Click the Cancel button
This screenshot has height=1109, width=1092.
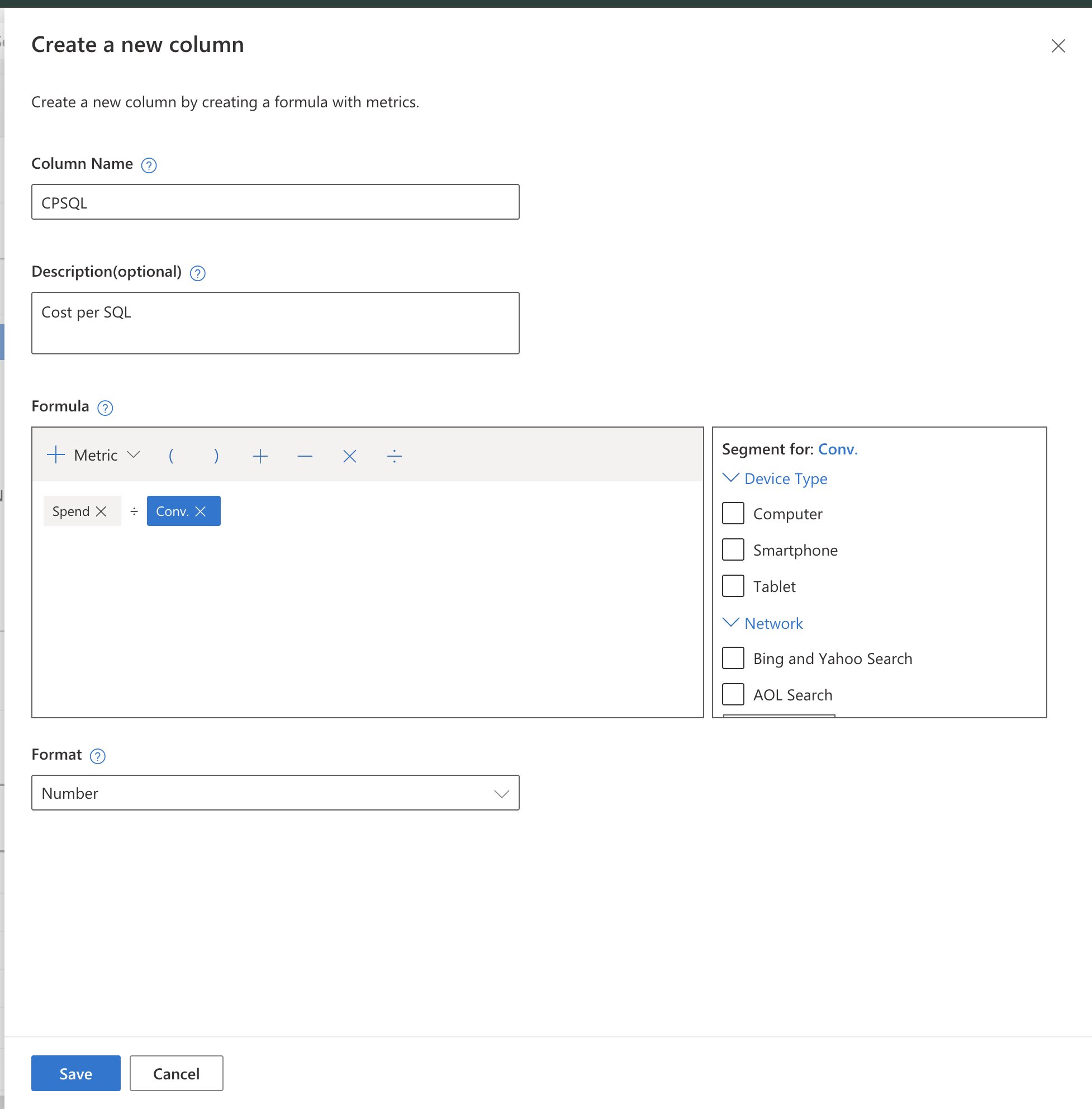point(176,1073)
